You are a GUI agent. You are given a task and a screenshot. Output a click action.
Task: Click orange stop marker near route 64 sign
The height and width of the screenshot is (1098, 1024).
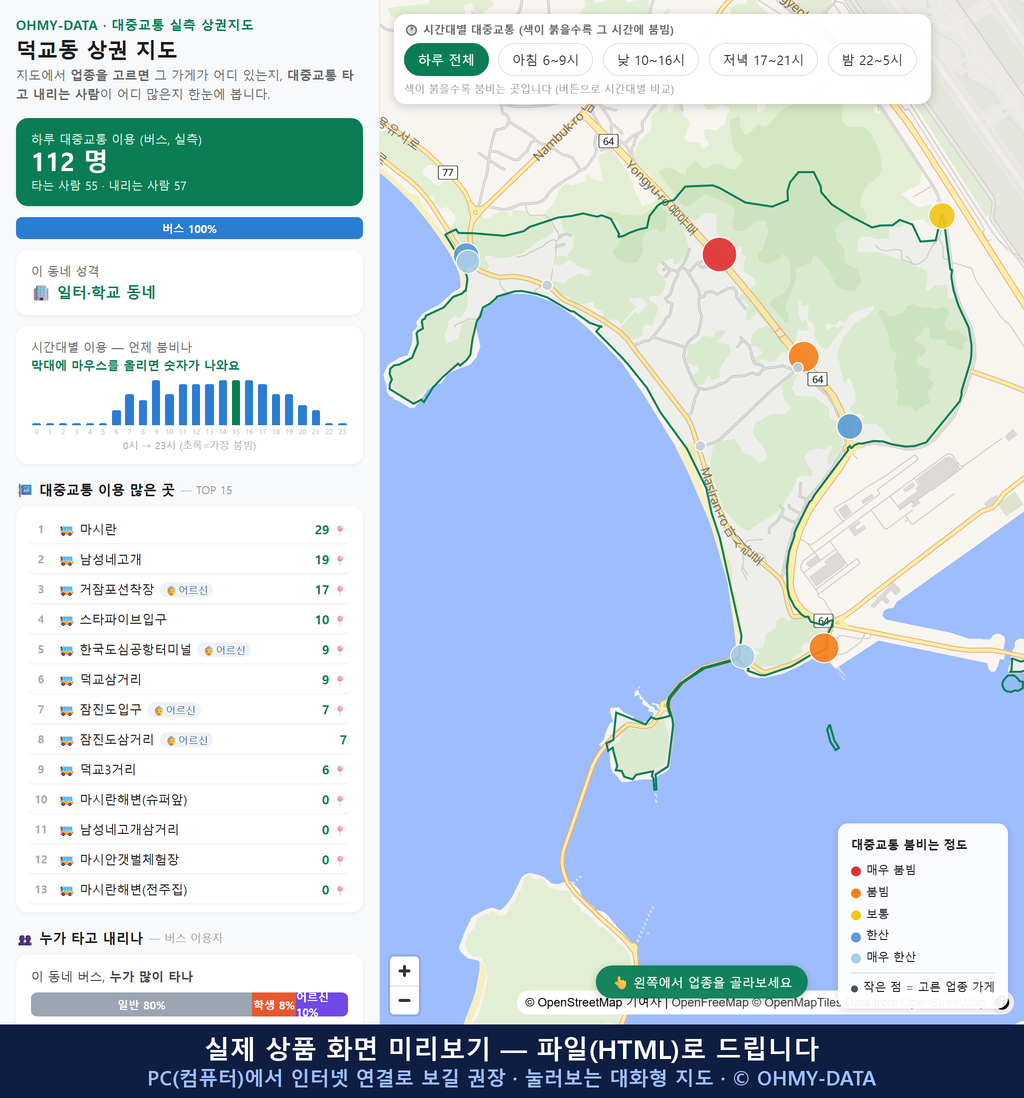pyautogui.click(x=803, y=356)
